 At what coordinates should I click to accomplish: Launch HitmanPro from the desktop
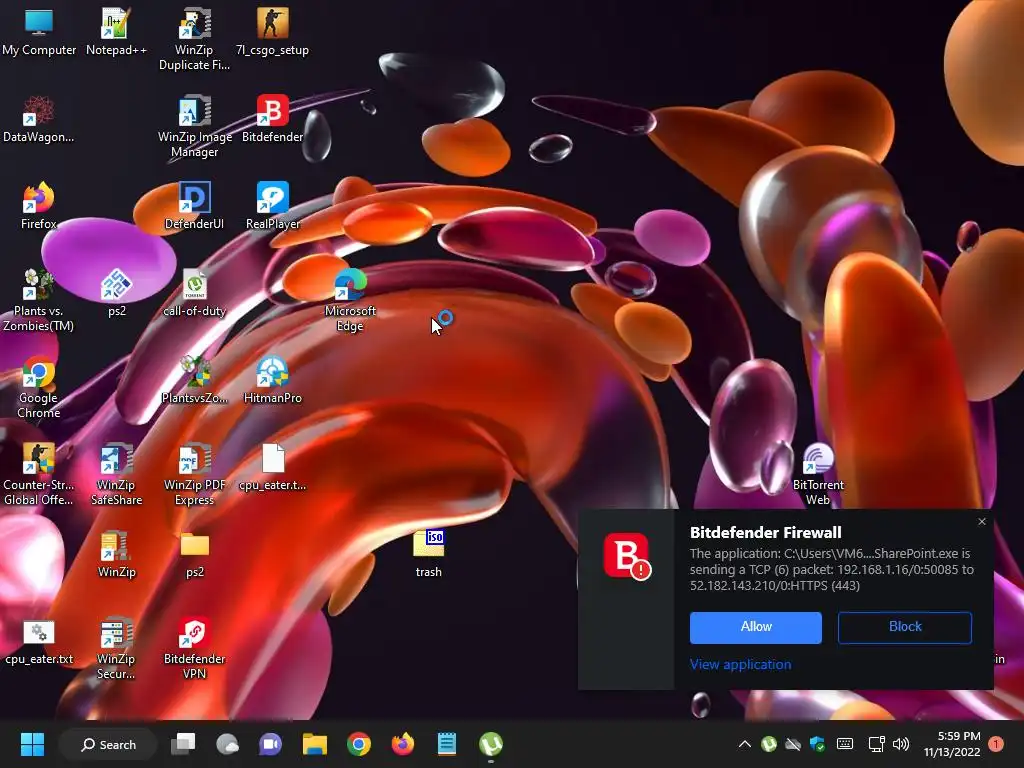pyautogui.click(x=272, y=380)
